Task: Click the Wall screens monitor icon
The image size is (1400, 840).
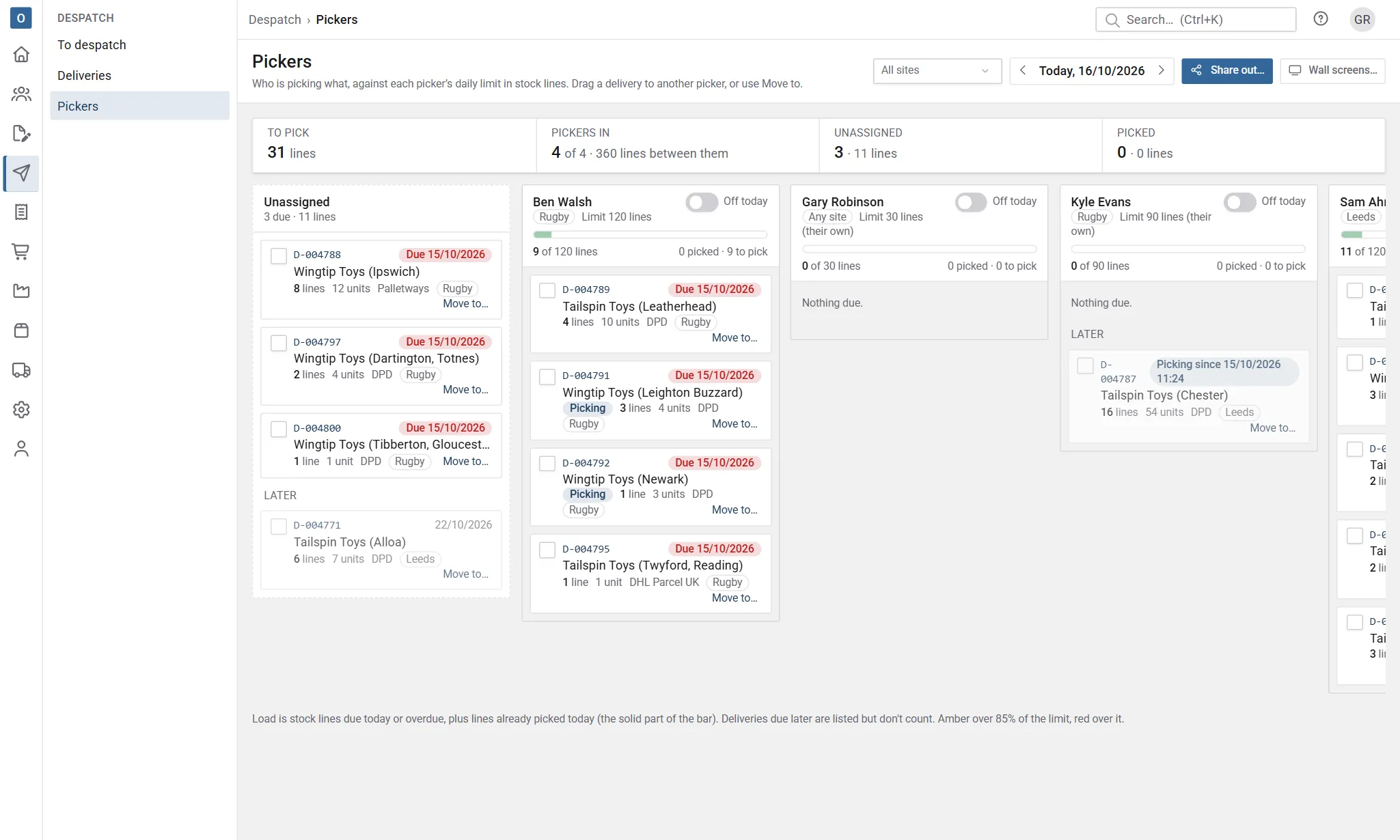Action: (1294, 70)
